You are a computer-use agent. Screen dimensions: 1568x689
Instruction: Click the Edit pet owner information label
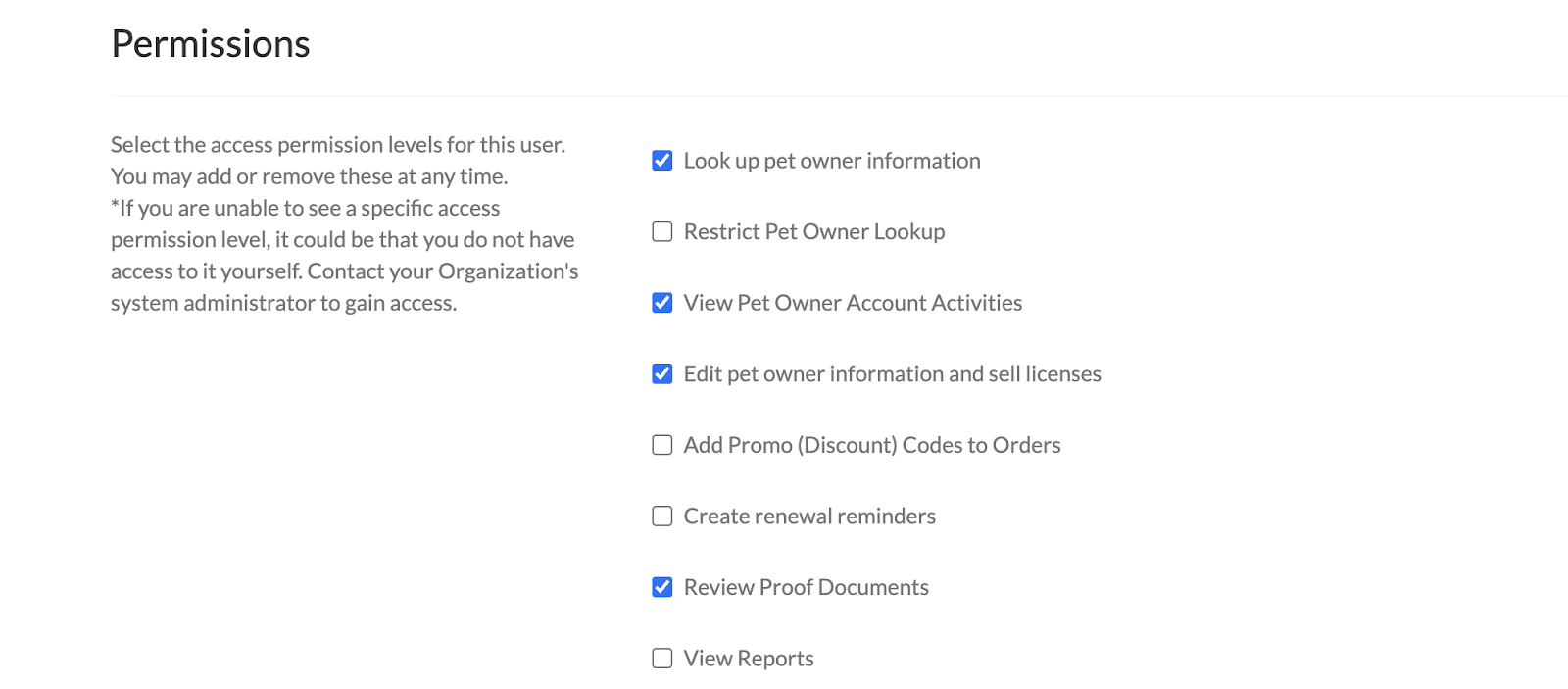[x=891, y=373]
